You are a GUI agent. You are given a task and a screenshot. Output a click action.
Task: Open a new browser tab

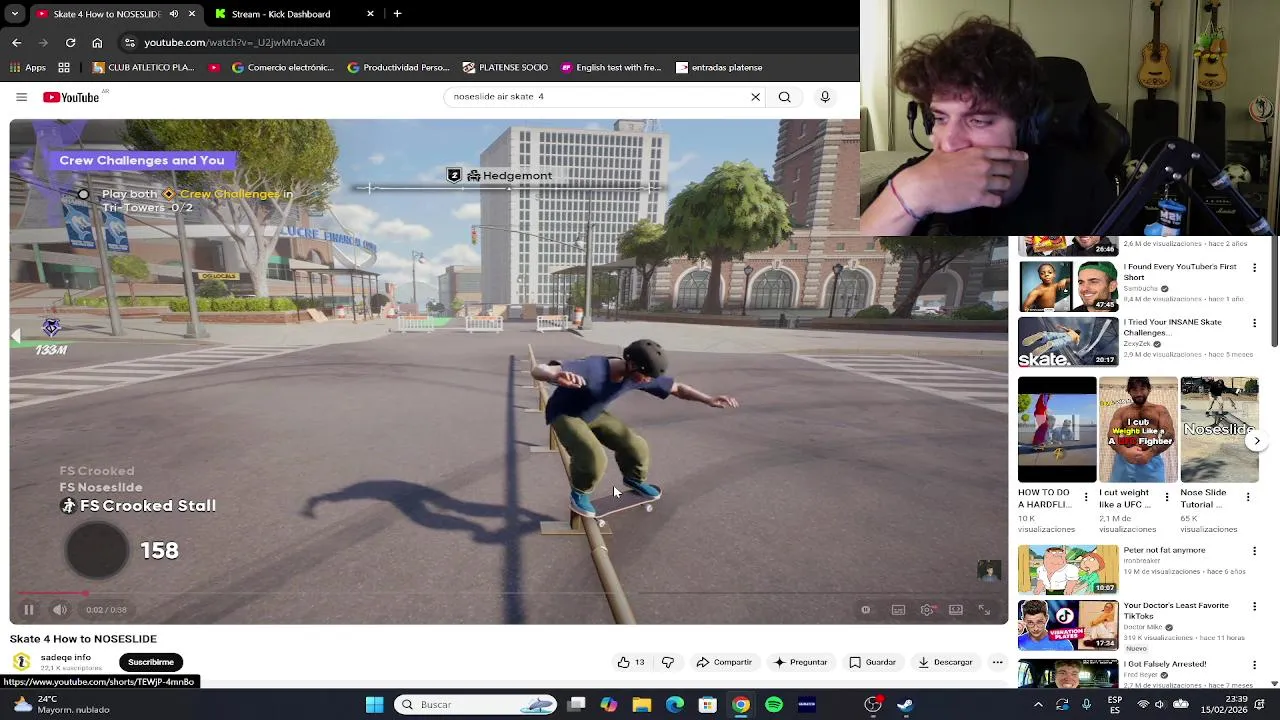(x=397, y=14)
